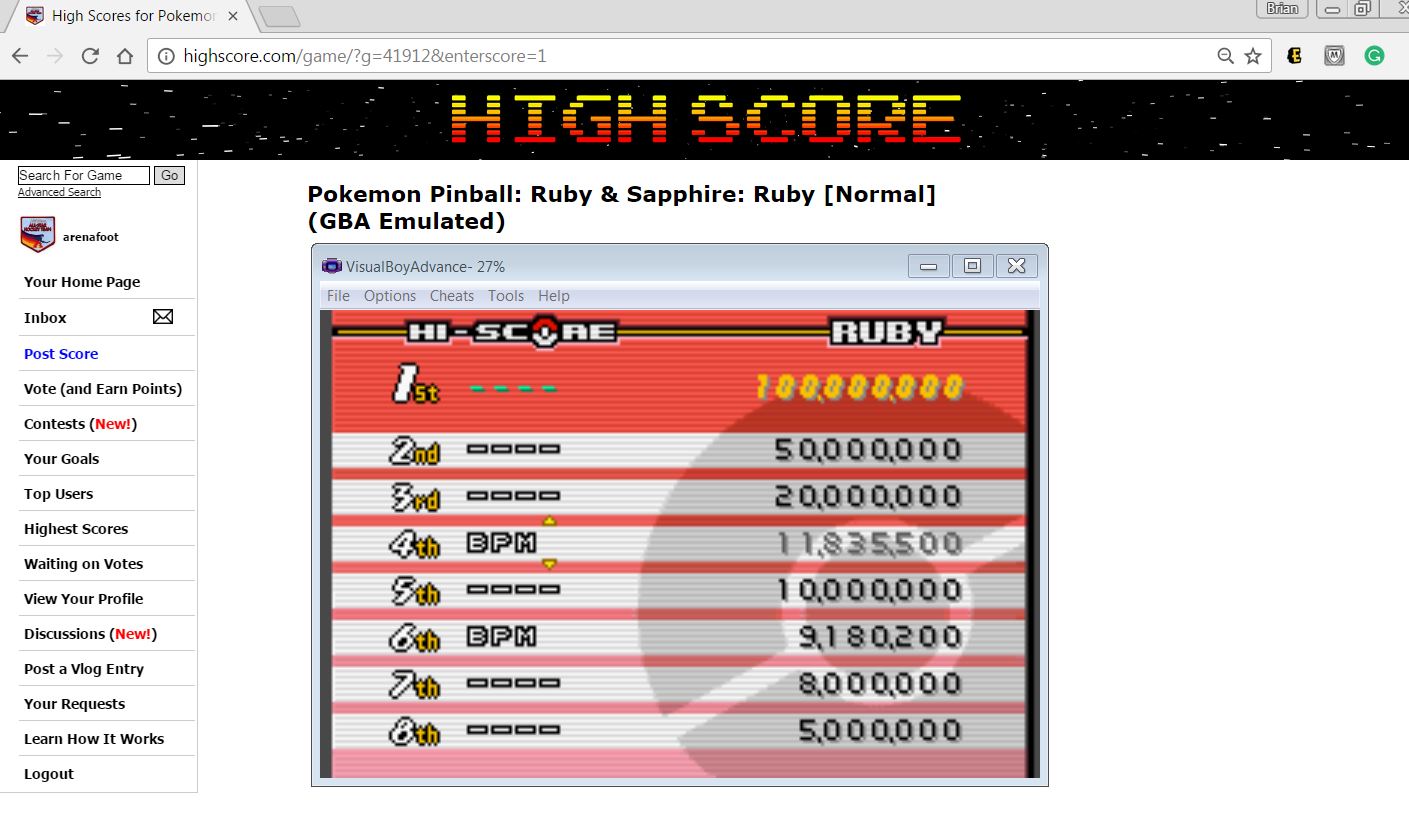The height and width of the screenshot is (839, 1409).
Task: Click the Go search button
Action: click(x=170, y=175)
